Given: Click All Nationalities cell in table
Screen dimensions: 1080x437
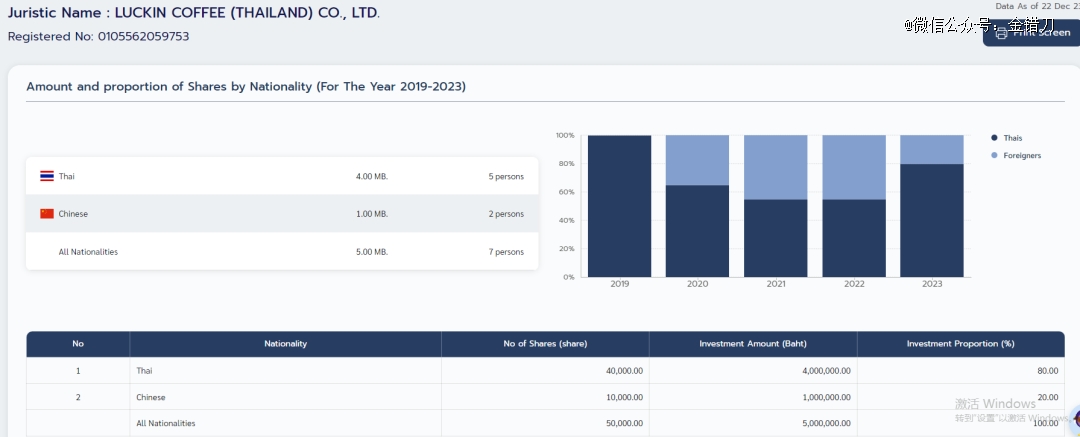Looking at the screenshot, I should tap(285, 423).
